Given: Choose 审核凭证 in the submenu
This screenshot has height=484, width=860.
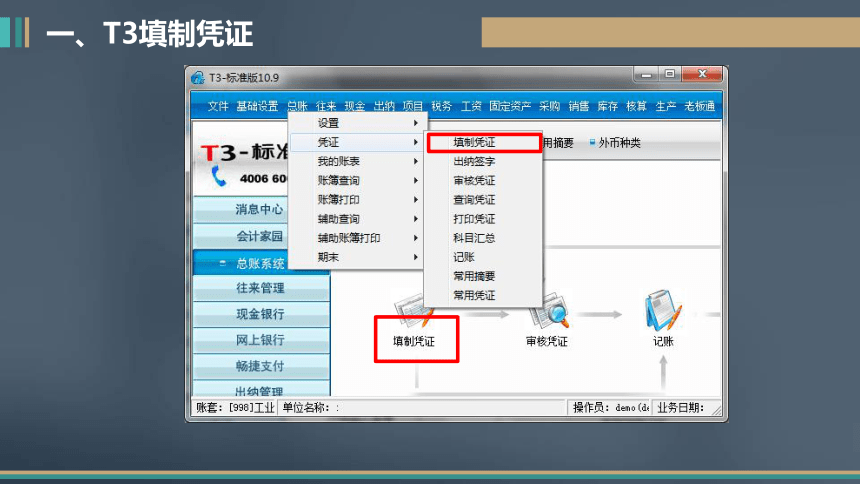Looking at the screenshot, I should coord(484,181).
